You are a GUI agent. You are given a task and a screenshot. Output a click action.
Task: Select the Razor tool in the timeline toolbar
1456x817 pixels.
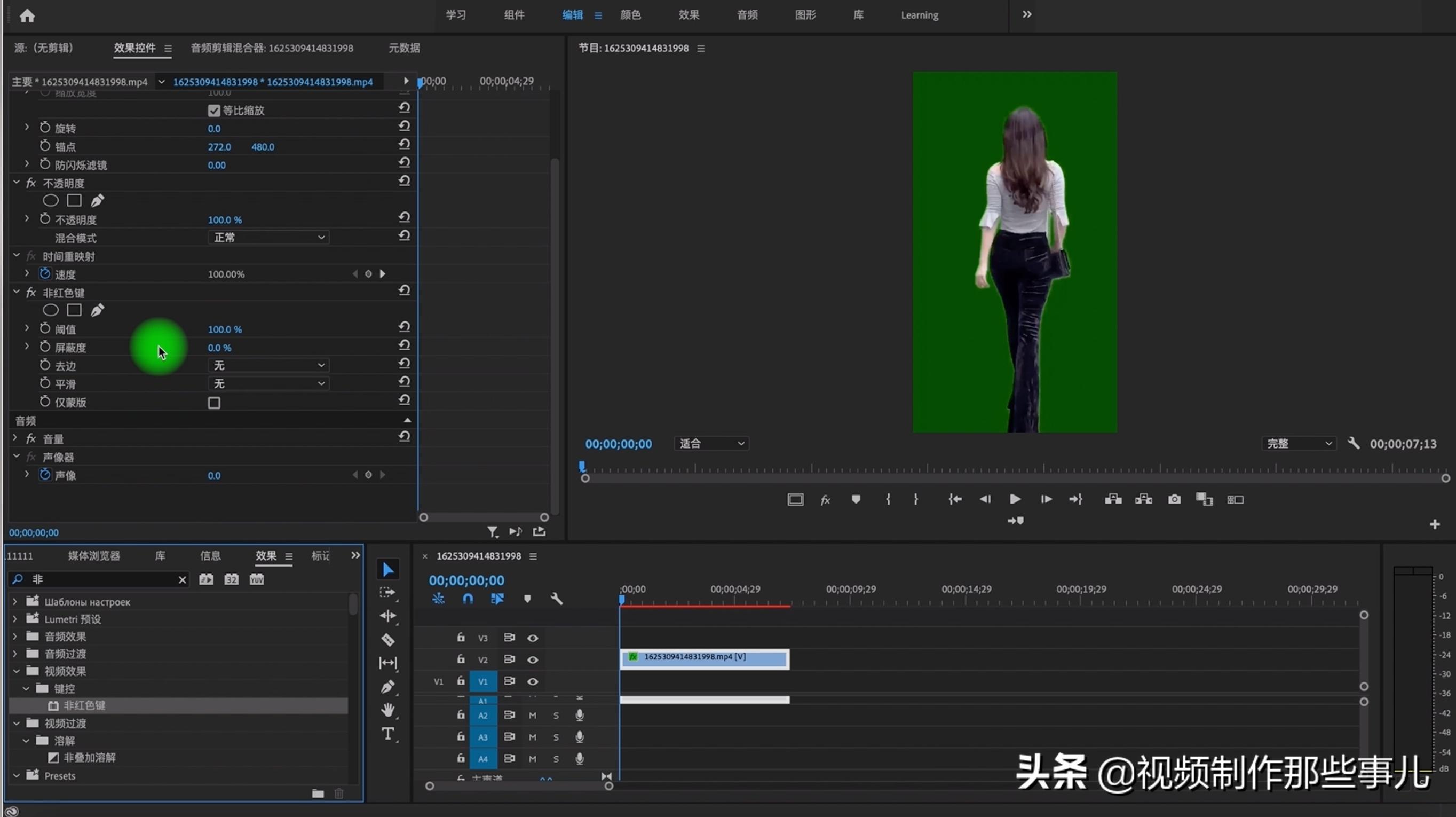389,640
